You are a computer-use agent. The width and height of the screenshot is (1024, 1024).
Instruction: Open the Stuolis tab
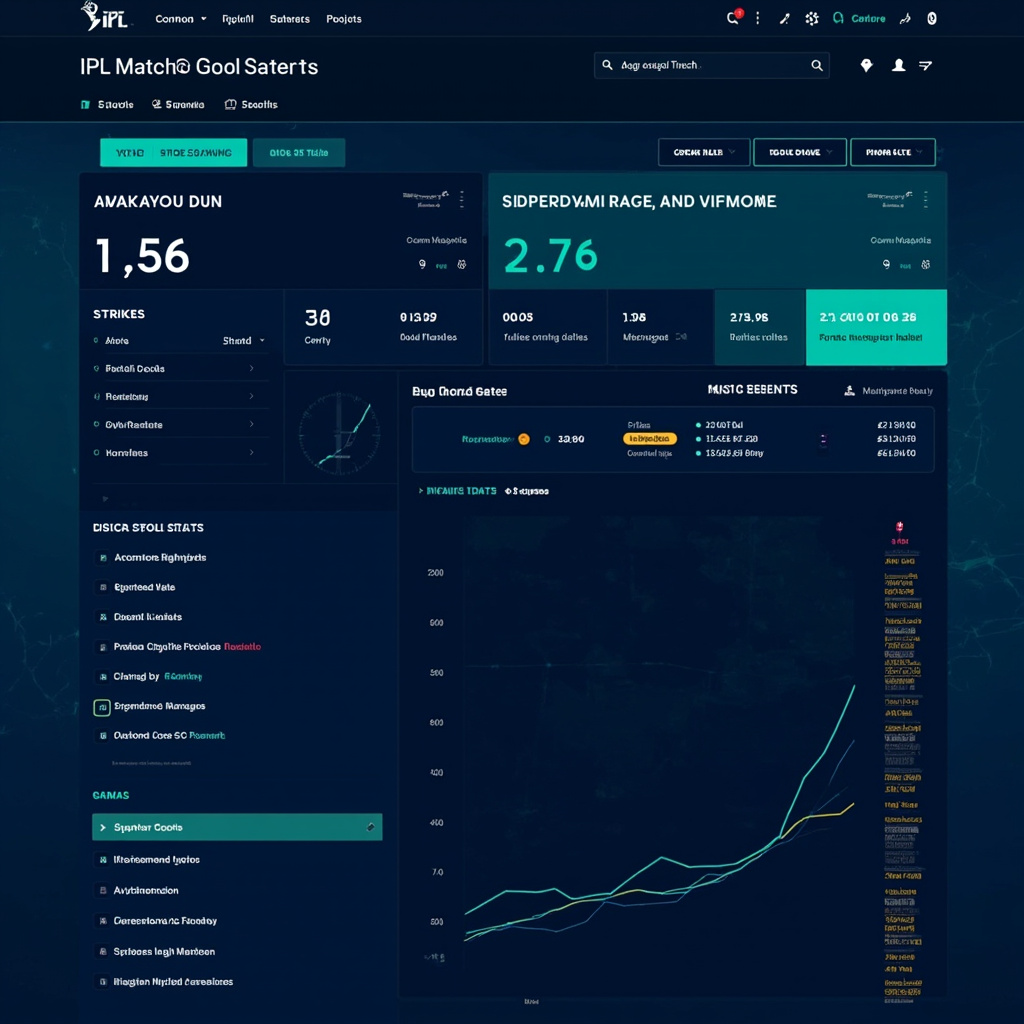107,104
